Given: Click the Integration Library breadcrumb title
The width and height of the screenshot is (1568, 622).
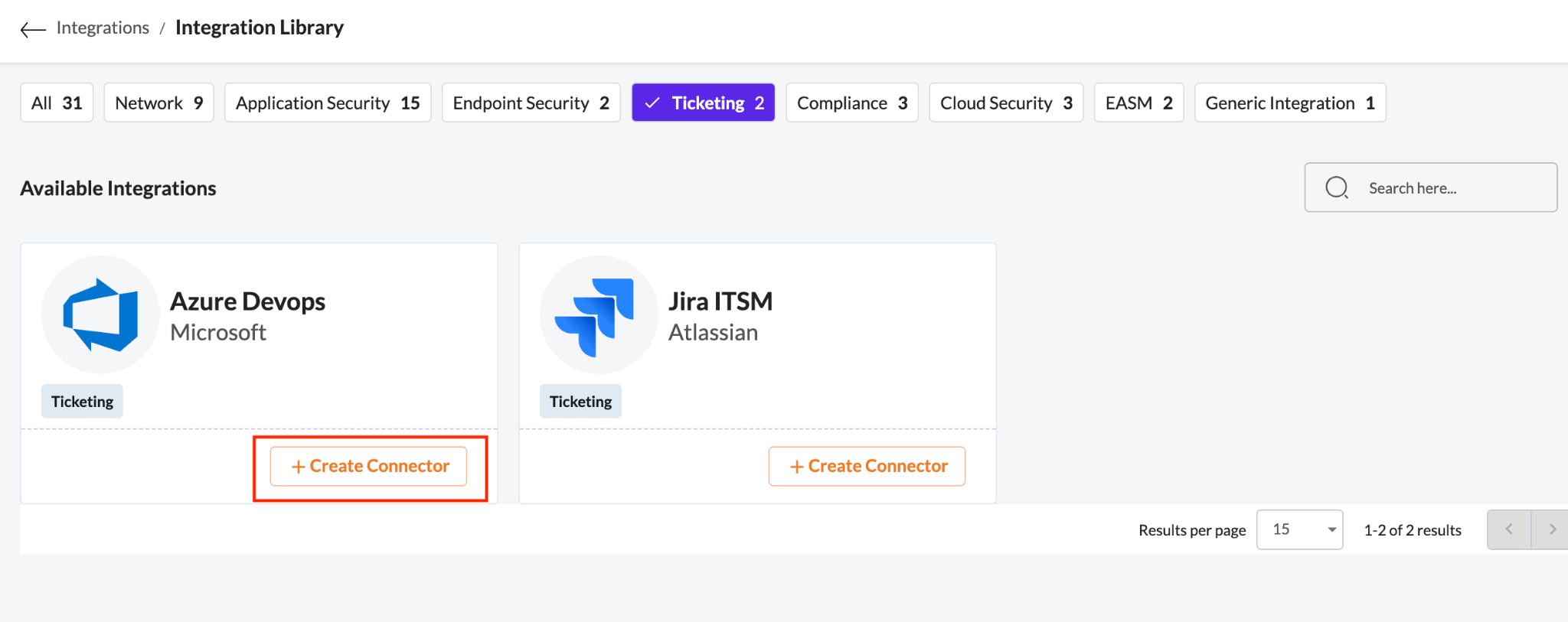Looking at the screenshot, I should pos(260,28).
